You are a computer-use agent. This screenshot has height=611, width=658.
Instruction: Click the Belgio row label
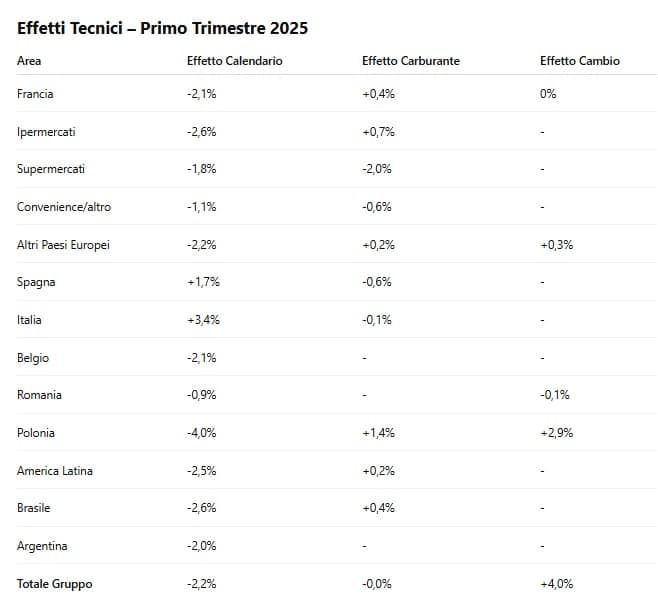click(33, 358)
